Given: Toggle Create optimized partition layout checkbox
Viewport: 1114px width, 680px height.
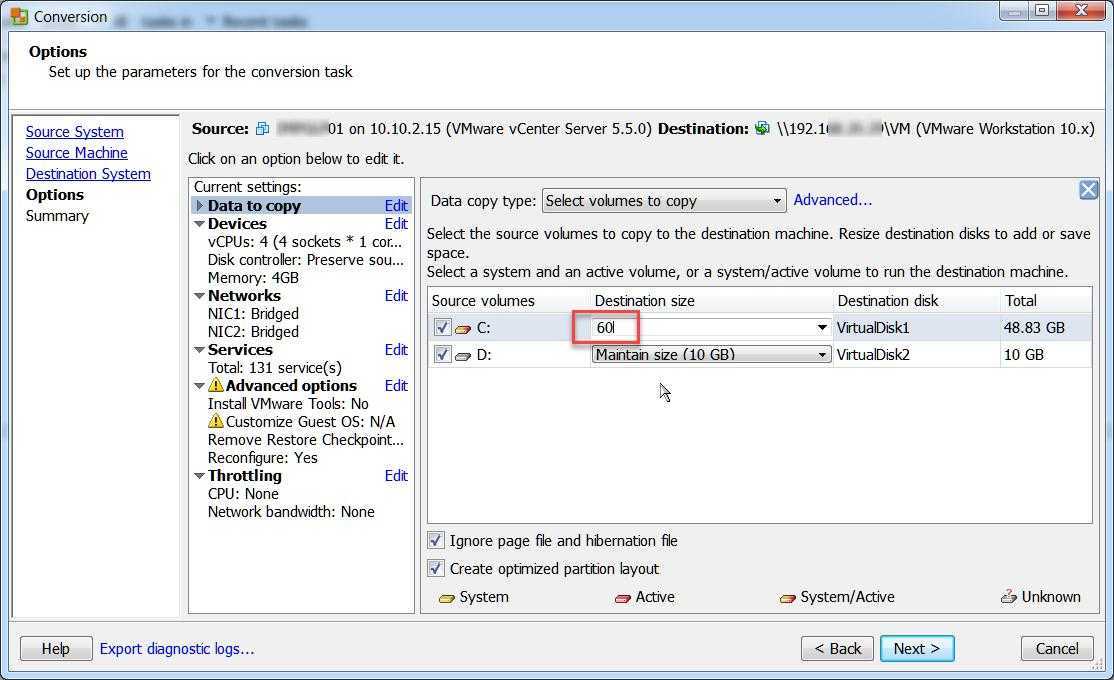Looking at the screenshot, I should (x=436, y=568).
